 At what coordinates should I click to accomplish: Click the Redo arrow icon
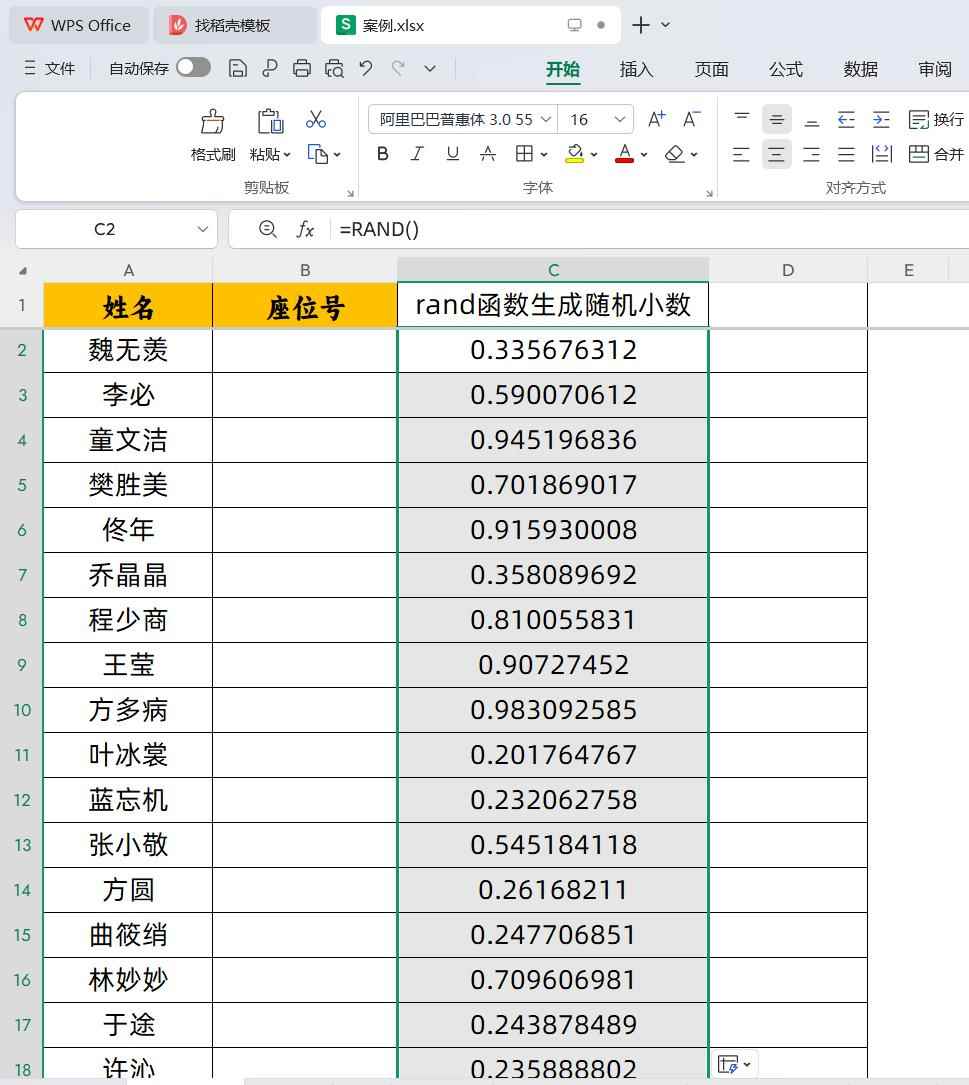click(x=398, y=68)
